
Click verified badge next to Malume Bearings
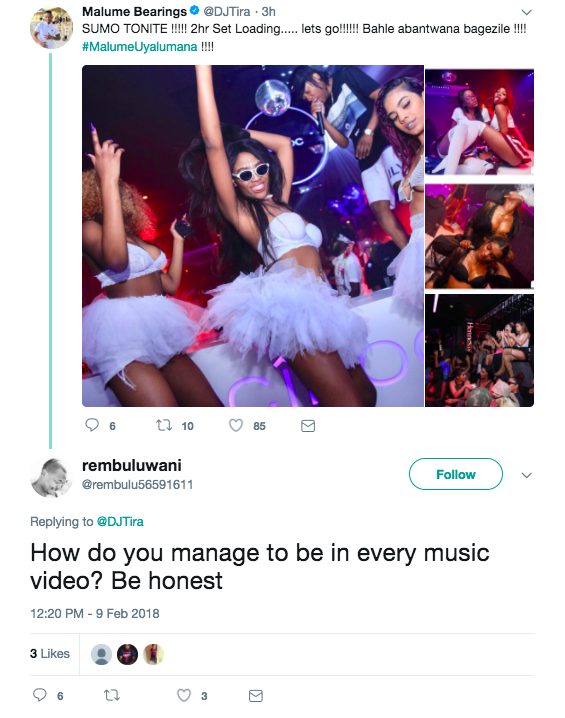tap(194, 11)
